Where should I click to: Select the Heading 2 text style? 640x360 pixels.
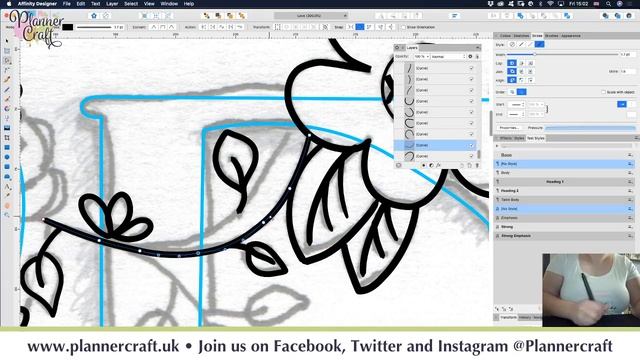click(563, 191)
